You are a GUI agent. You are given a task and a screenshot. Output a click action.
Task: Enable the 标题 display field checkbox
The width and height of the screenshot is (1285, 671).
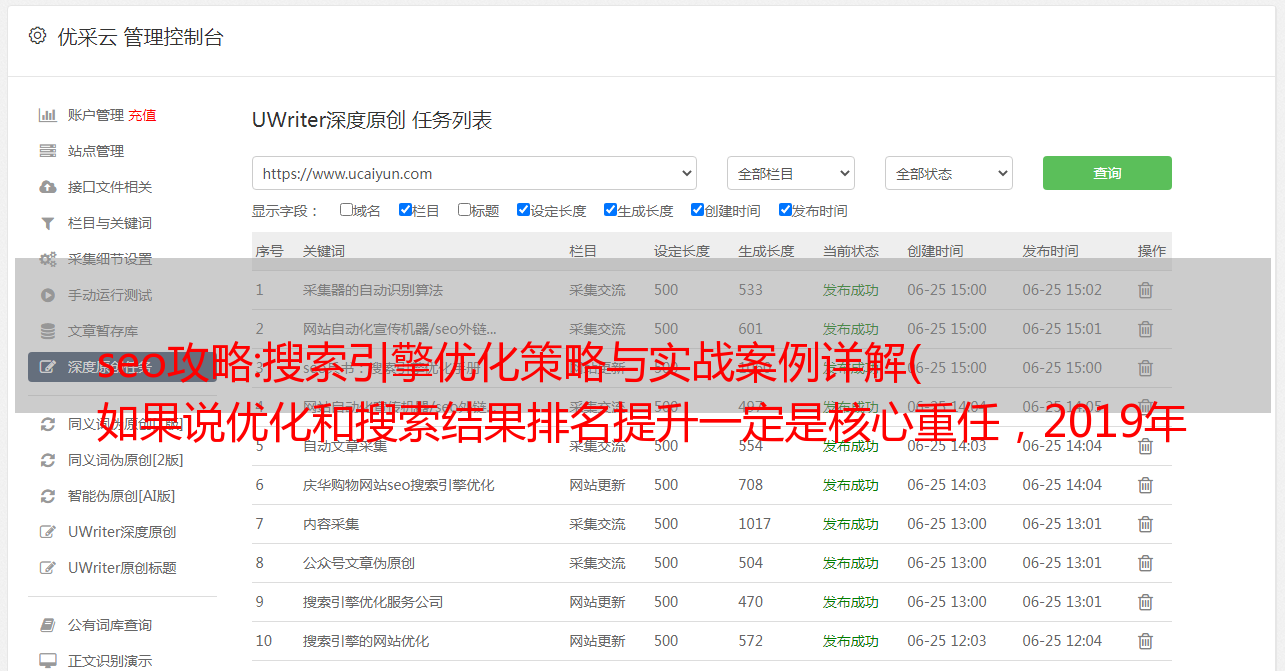click(464, 210)
